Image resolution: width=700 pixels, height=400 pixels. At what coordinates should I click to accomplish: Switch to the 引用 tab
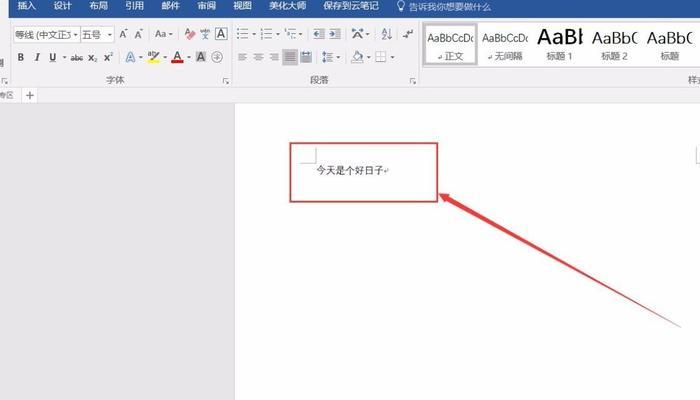click(134, 6)
